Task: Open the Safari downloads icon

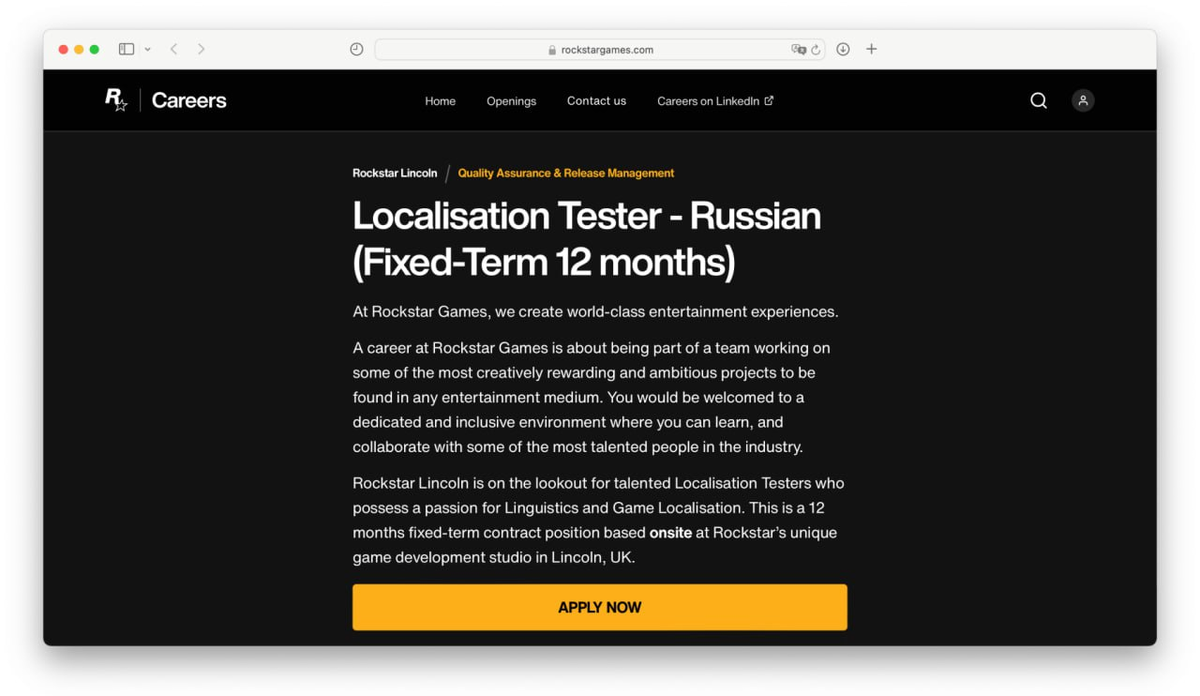Action: click(843, 49)
